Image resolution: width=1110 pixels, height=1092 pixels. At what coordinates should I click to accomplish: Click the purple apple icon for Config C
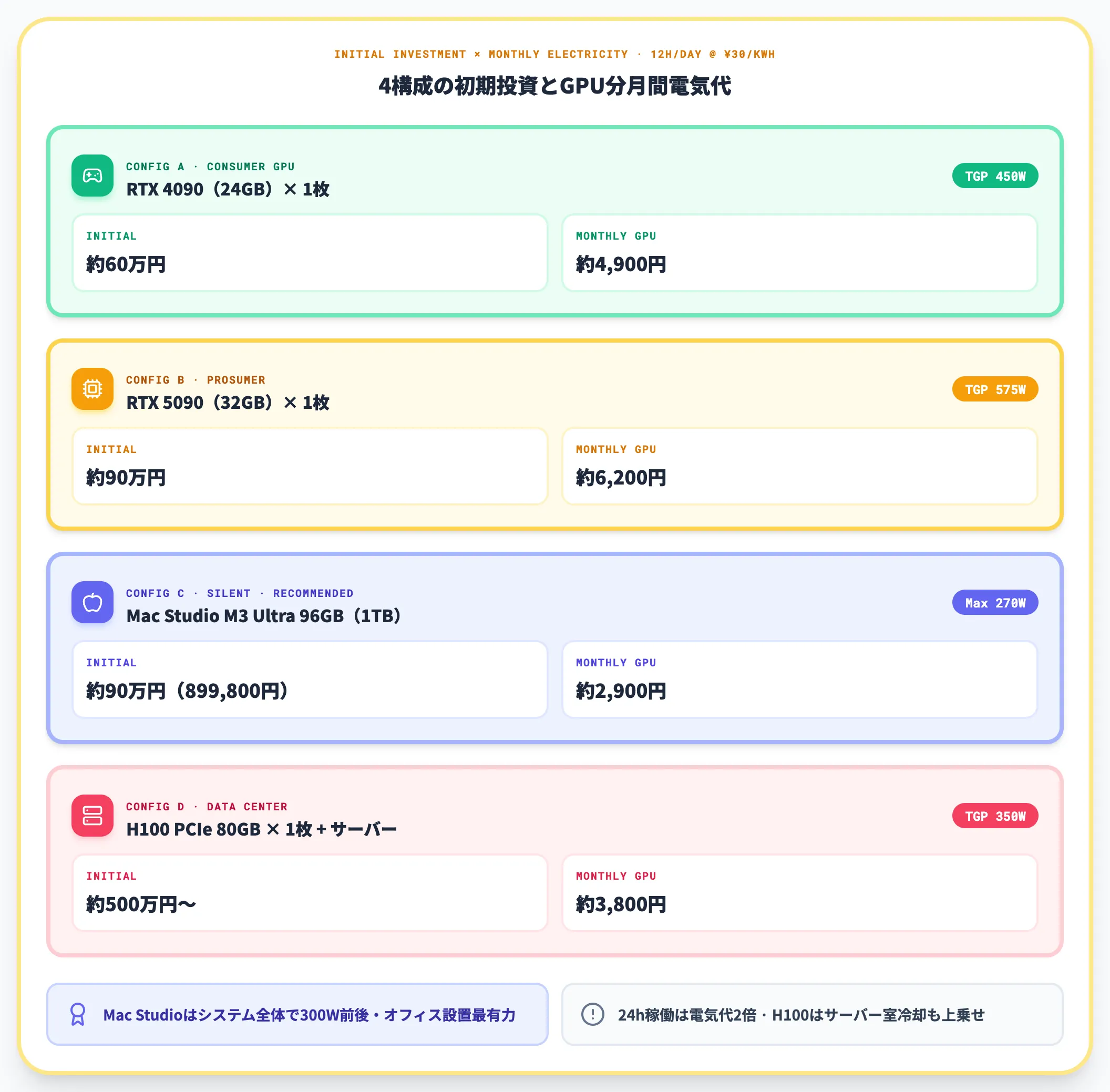(92, 602)
